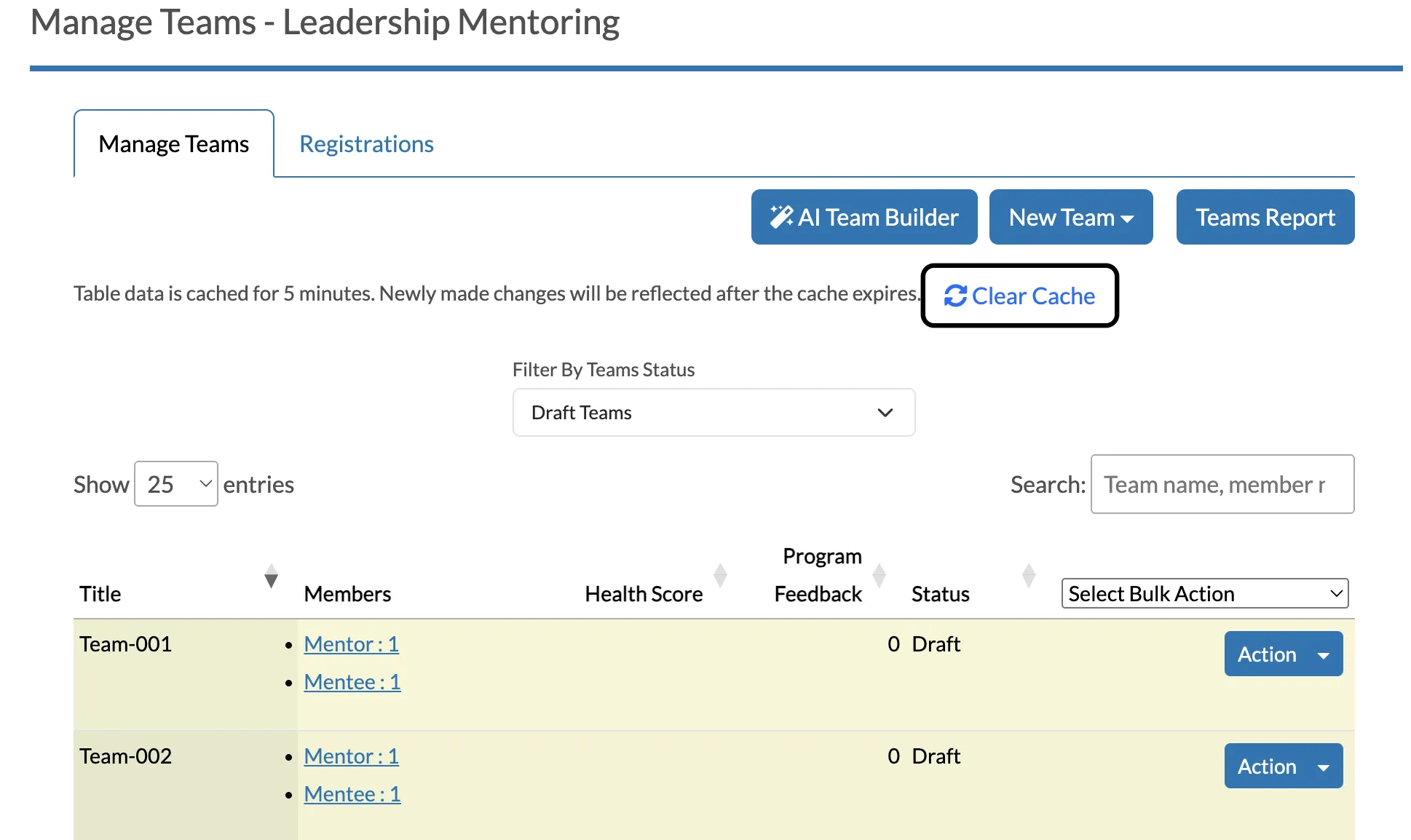Click the caret on Team-002 Action button
Viewport: 1411px width, 840px height.
pos(1324,767)
